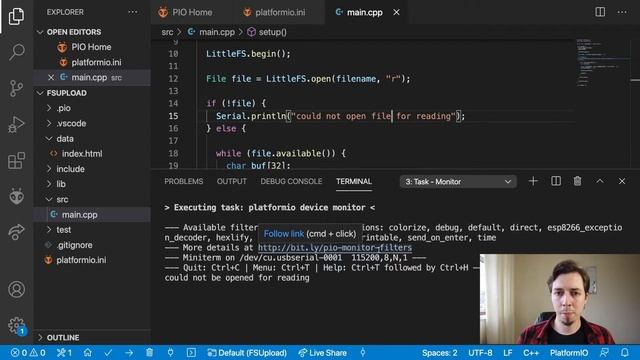The width and height of the screenshot is (640, 360).
Task: Click PlatformIO status bar item
Action: 569,353
